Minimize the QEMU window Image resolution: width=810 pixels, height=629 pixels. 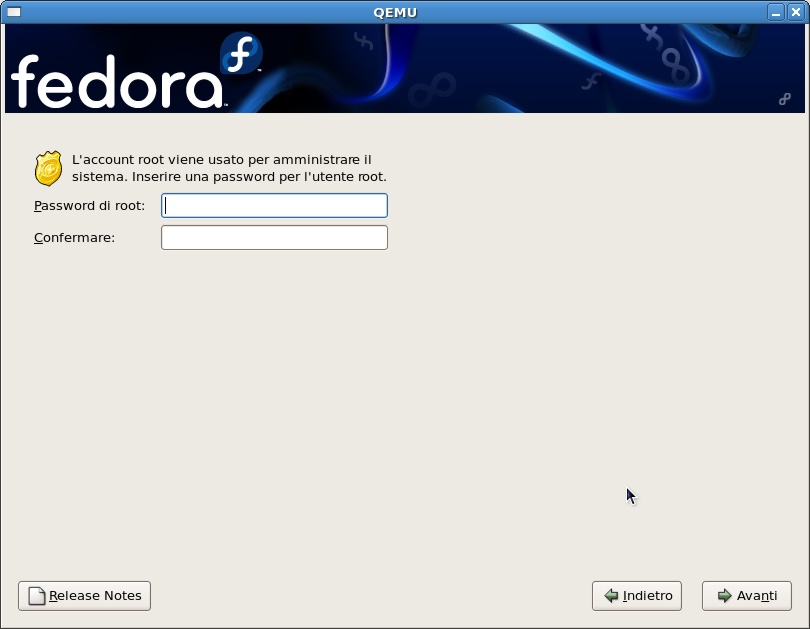click(775, 12)
